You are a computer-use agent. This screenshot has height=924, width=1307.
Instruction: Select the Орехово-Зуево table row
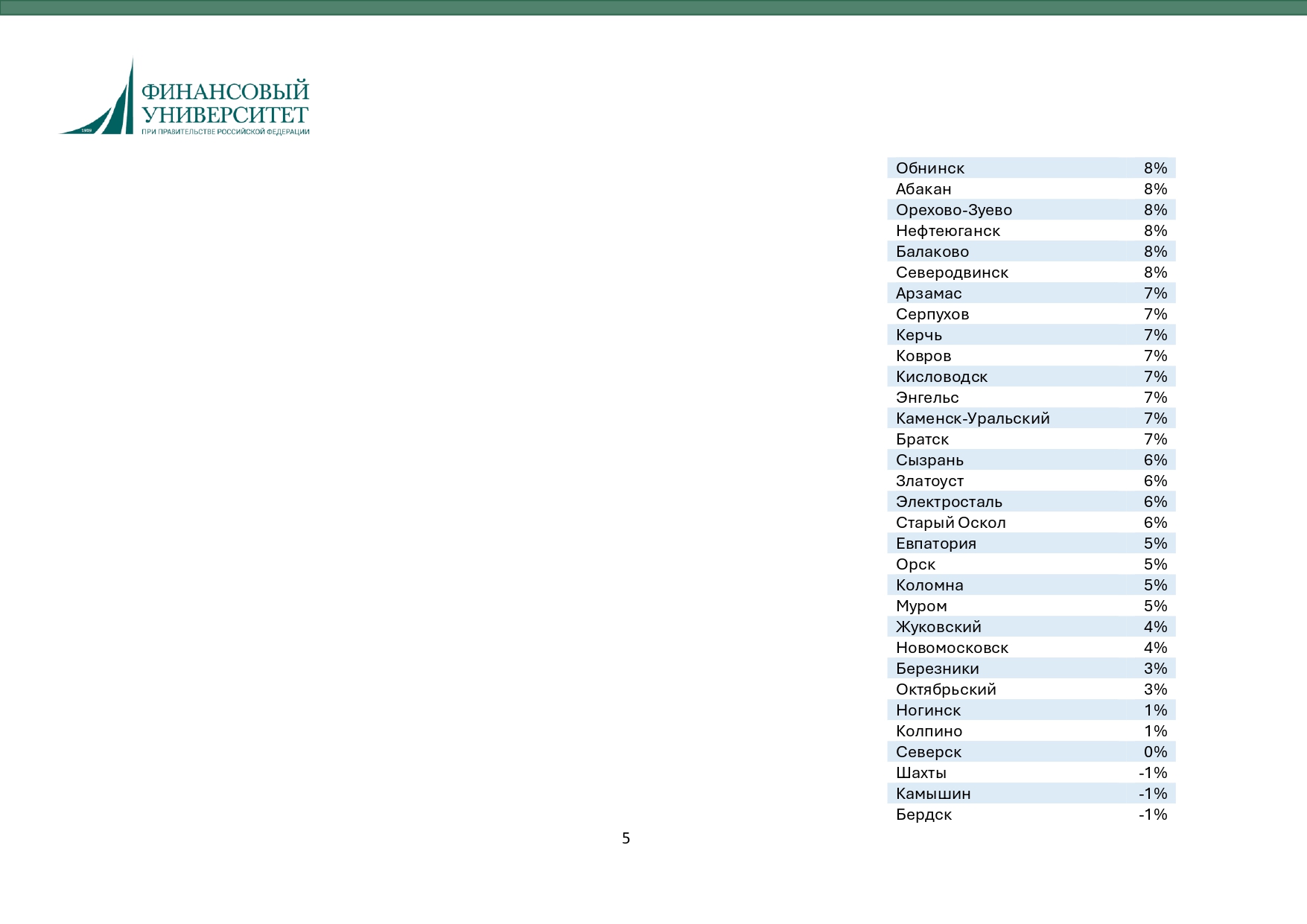pos(1031,209)
